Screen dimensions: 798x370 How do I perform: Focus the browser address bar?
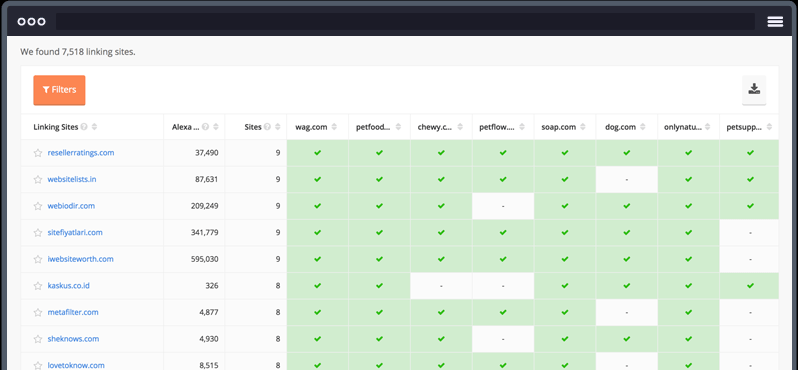[x=405, y=21]
